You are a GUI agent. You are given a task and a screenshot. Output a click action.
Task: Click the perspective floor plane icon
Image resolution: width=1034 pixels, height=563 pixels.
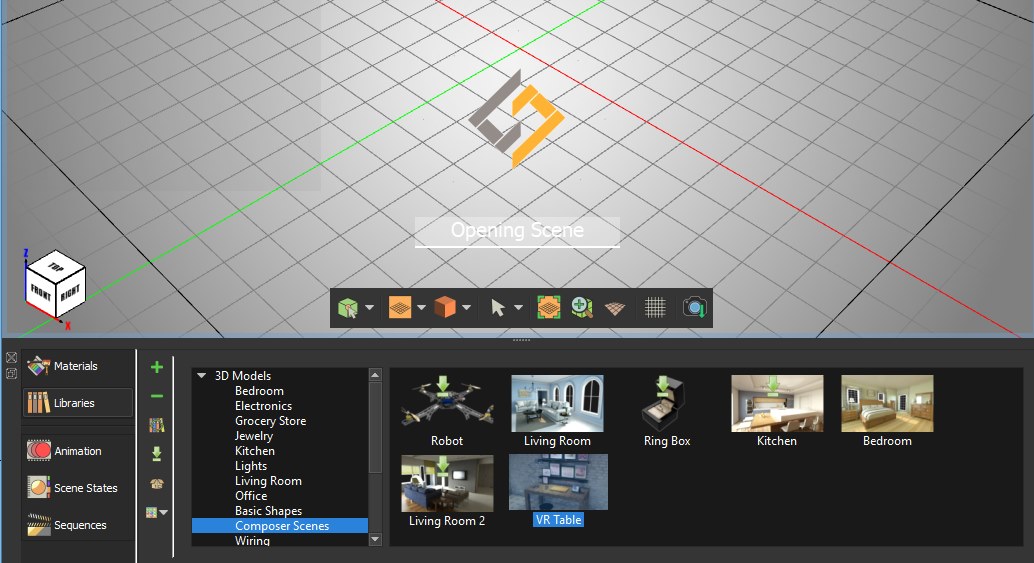coord(616,308)
